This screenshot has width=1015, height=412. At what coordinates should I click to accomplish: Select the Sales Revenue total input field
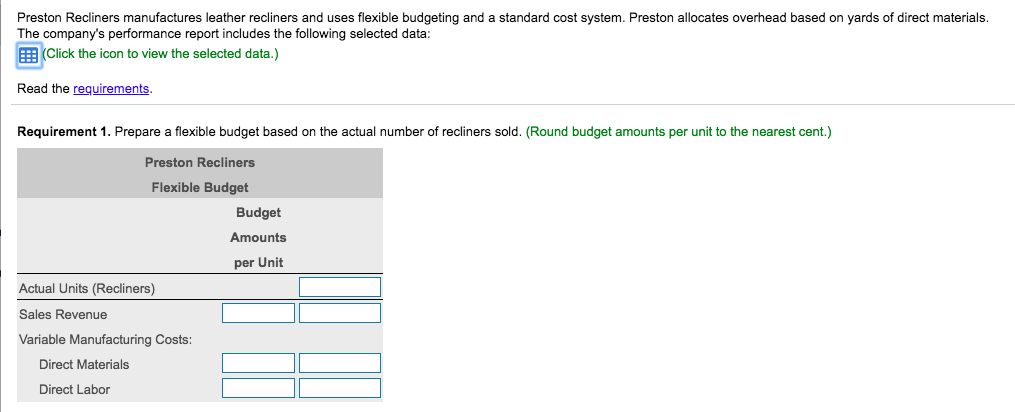pyautogui.click(x=340, y=314)
